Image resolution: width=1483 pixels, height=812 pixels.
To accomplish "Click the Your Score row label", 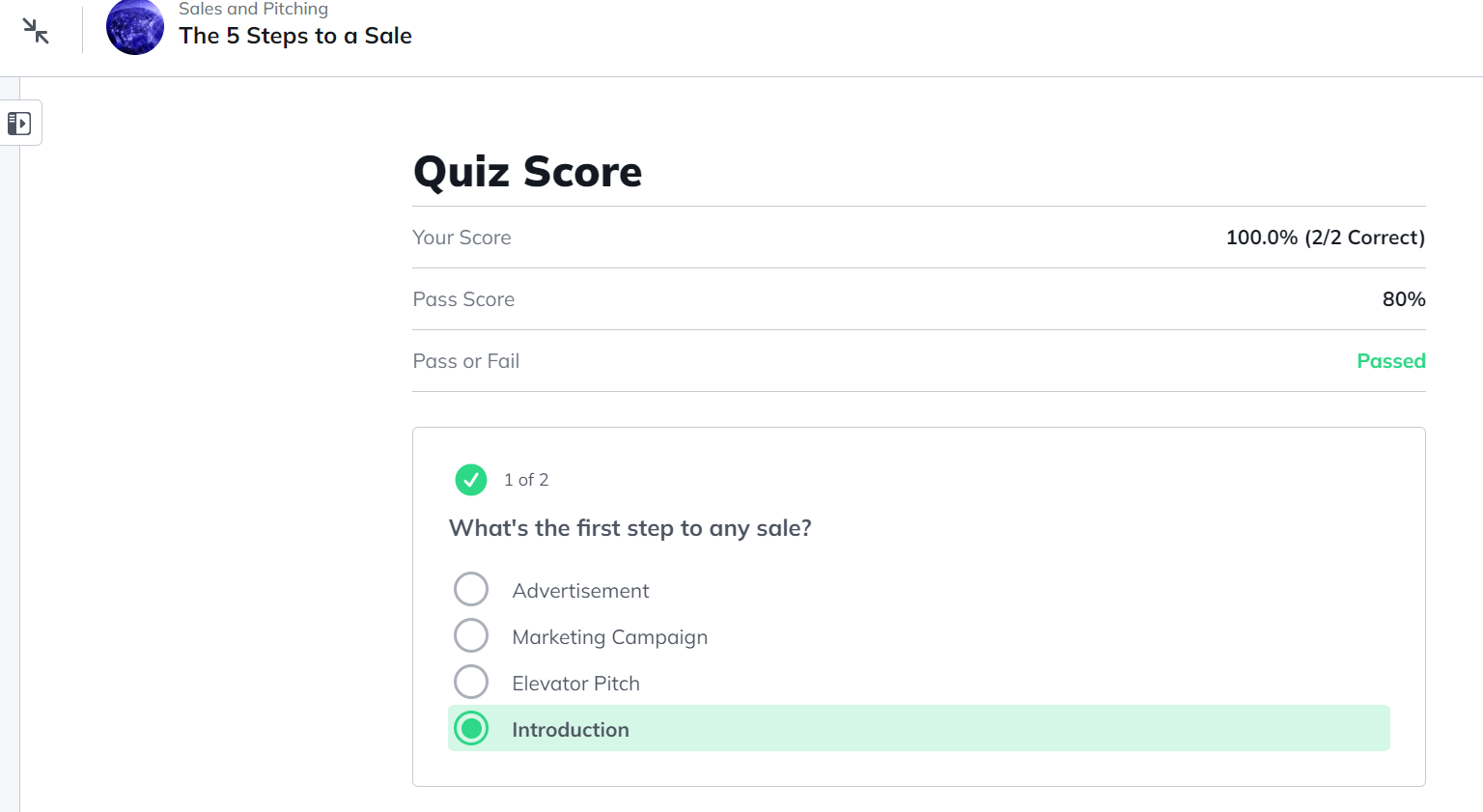I will (x=462, y=238).
